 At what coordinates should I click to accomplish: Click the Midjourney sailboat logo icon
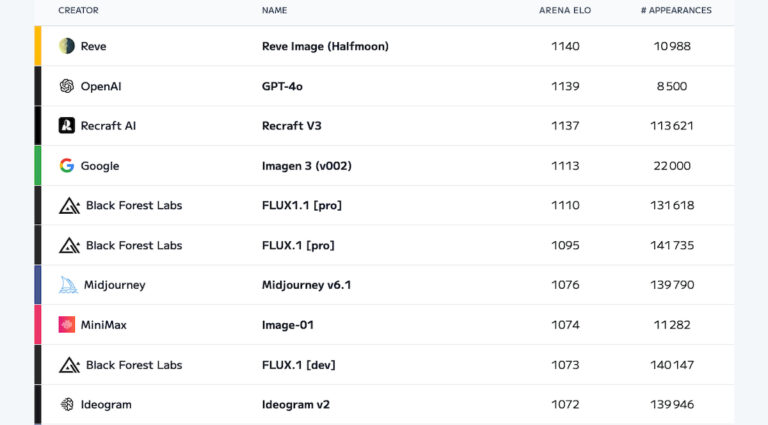[68, 285]
